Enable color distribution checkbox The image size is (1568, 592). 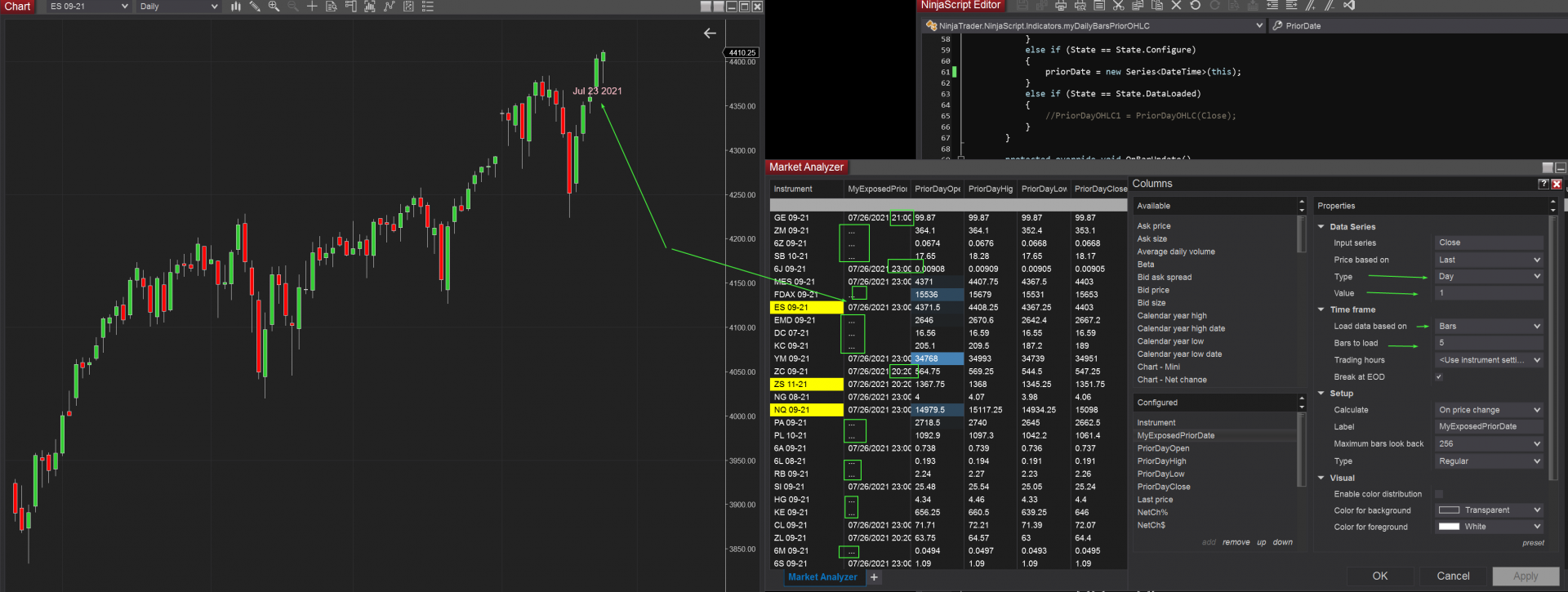(x=1439, y=494)
